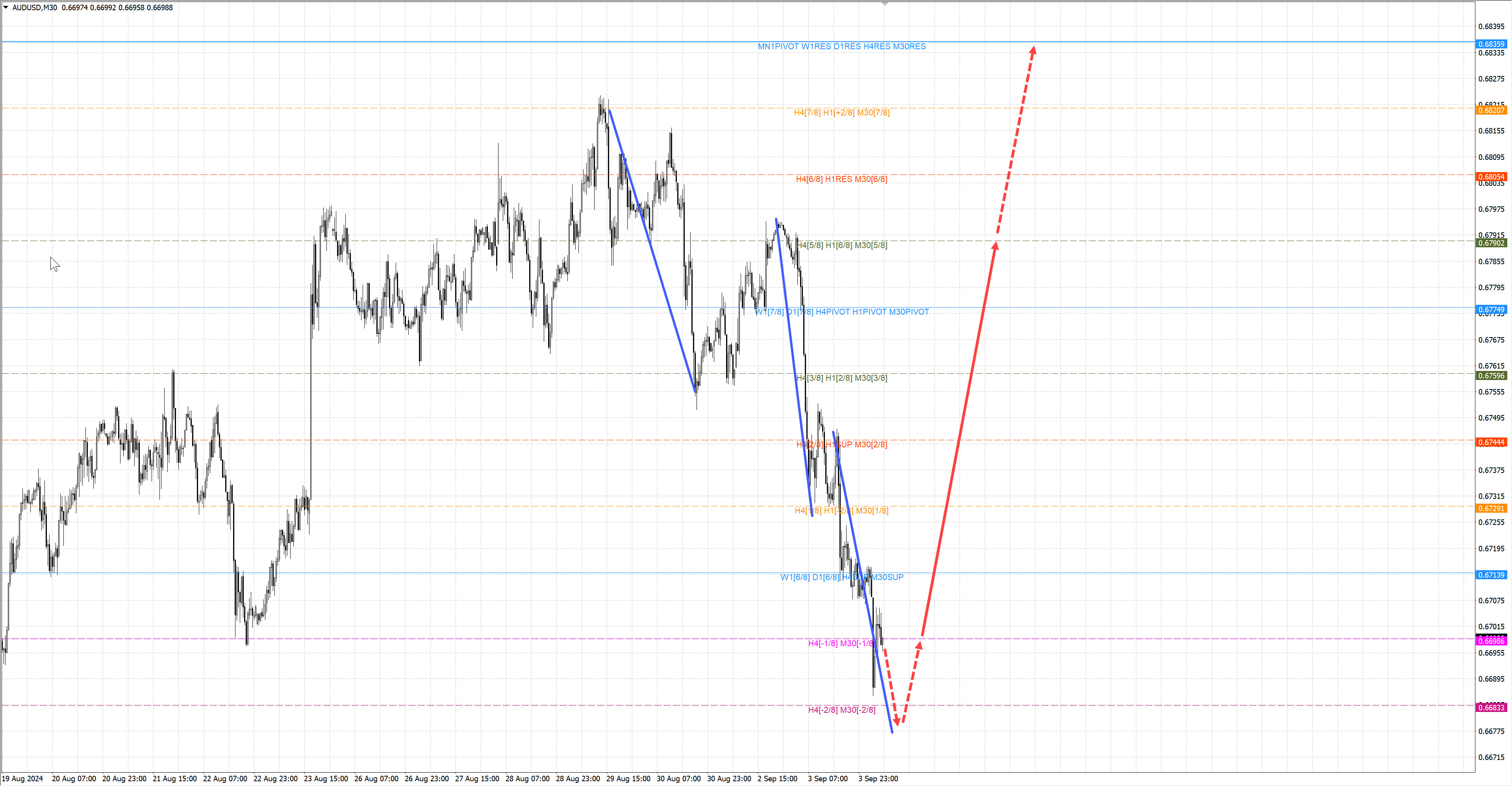
Task: Click the 0.68359 blue price tag
Action: pyautogui.click(x=1491, y=44)
